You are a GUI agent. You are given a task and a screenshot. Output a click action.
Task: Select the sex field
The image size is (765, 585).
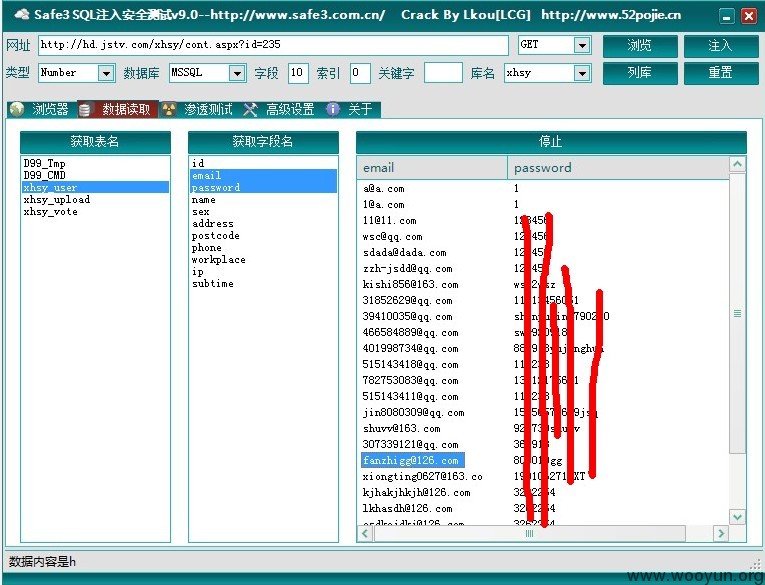coord(263,212)
